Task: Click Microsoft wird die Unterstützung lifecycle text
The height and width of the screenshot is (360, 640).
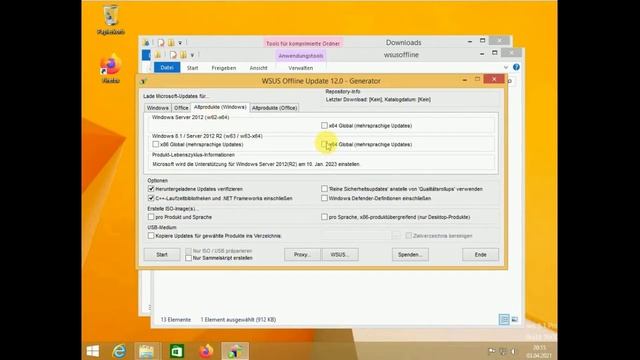Action: [256, 164]
